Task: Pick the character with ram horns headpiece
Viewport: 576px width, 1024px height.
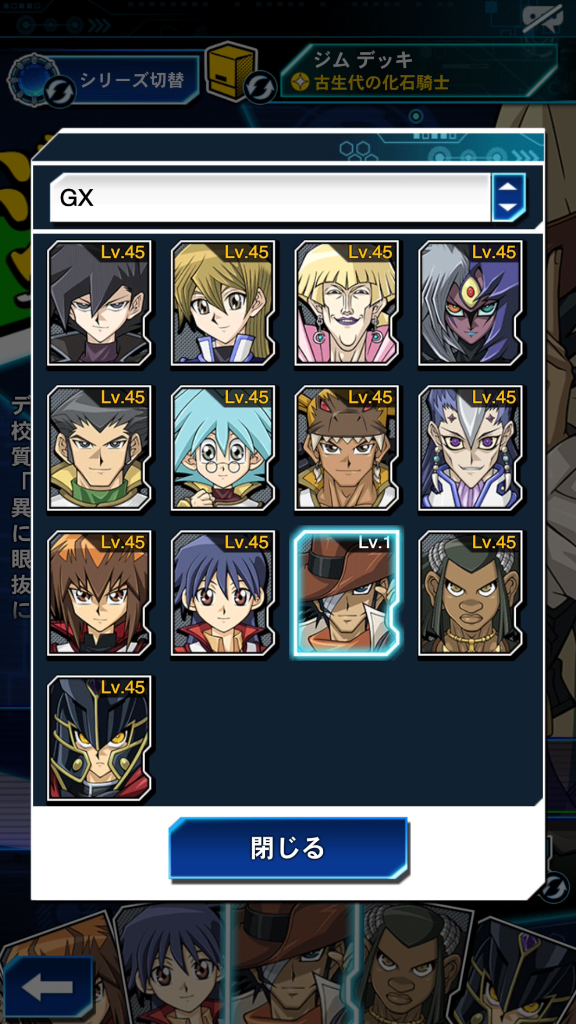Action: click(x=471, y=593)
